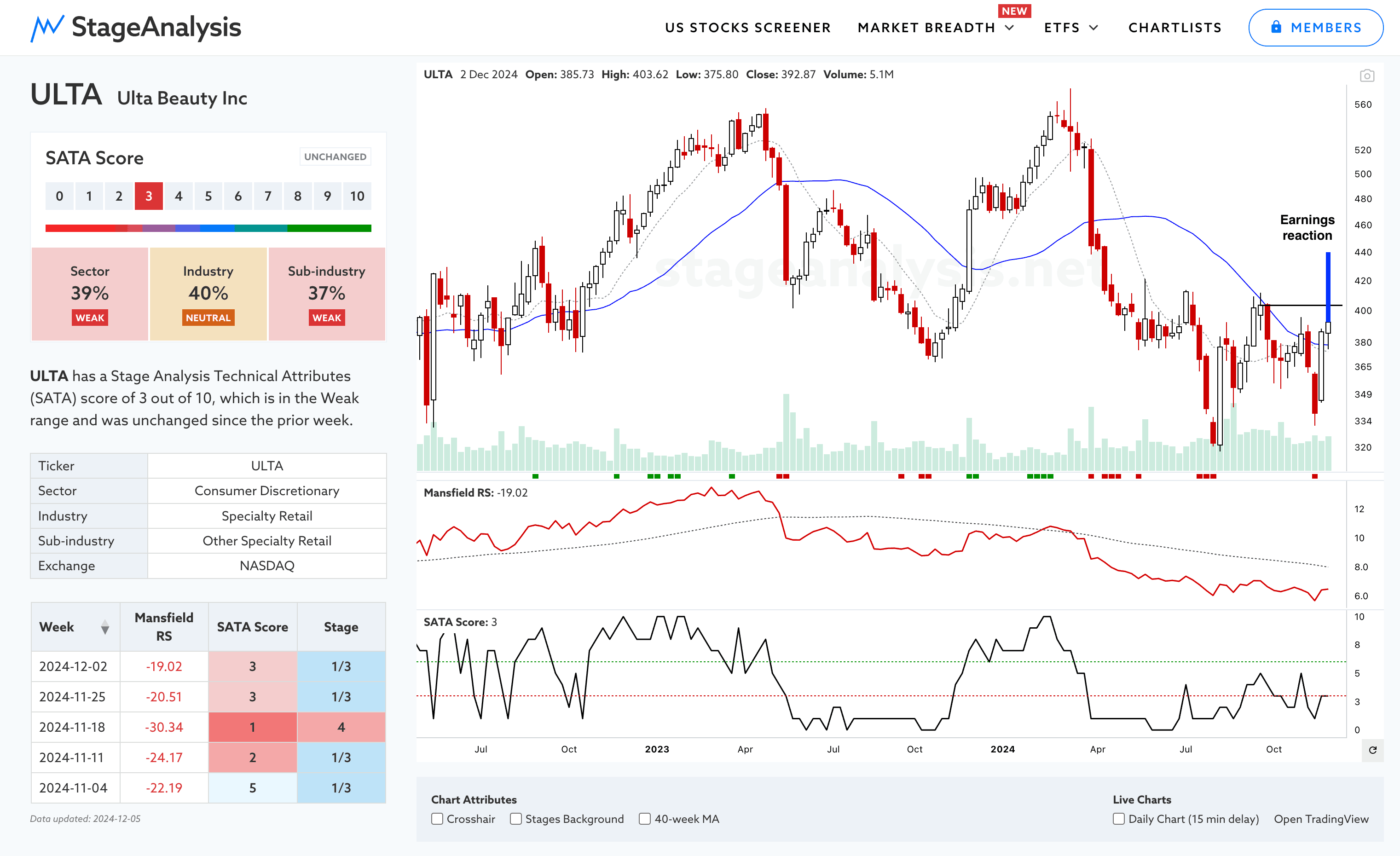This screenshot has width=1400, height=856.
Task: Click the Sector 39% WEAK card
Action: tap(90, 294)
